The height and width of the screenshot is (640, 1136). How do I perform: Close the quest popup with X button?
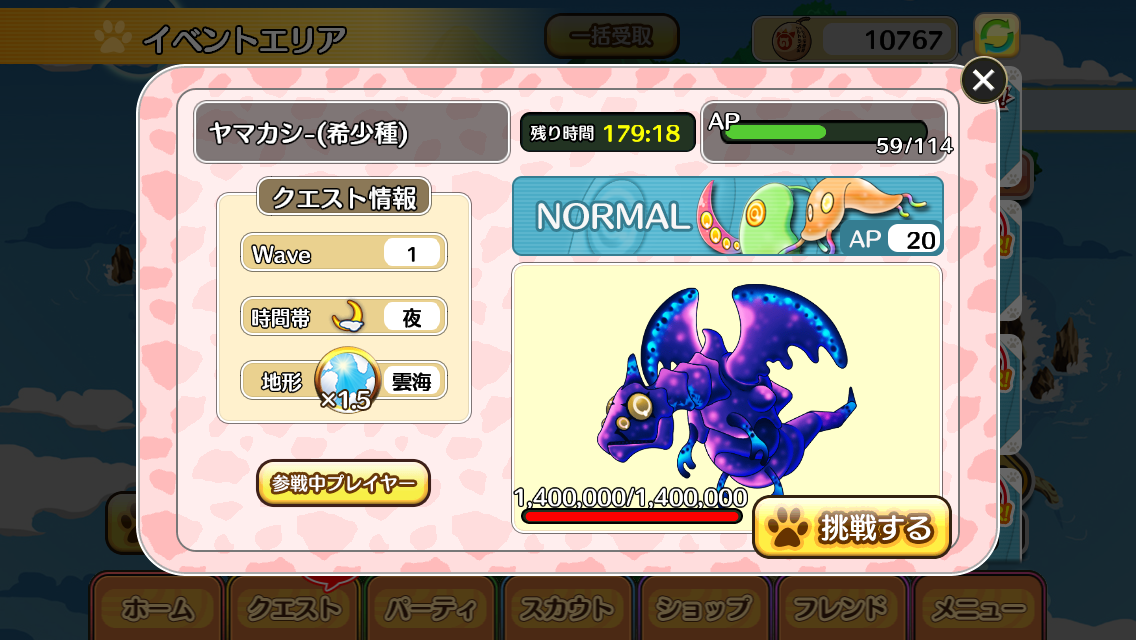tap(983, 80)
